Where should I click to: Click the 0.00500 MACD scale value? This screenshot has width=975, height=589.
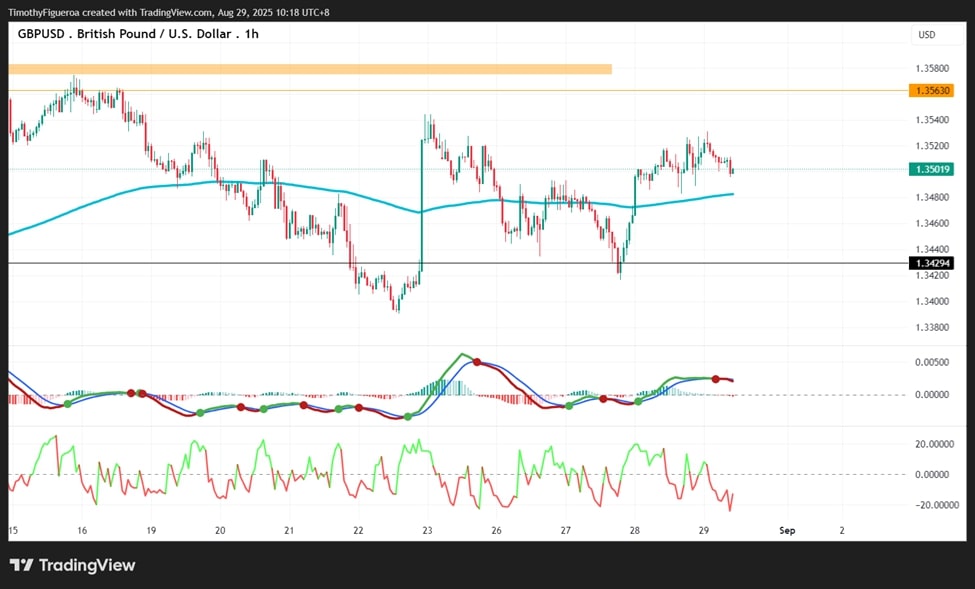932,363
